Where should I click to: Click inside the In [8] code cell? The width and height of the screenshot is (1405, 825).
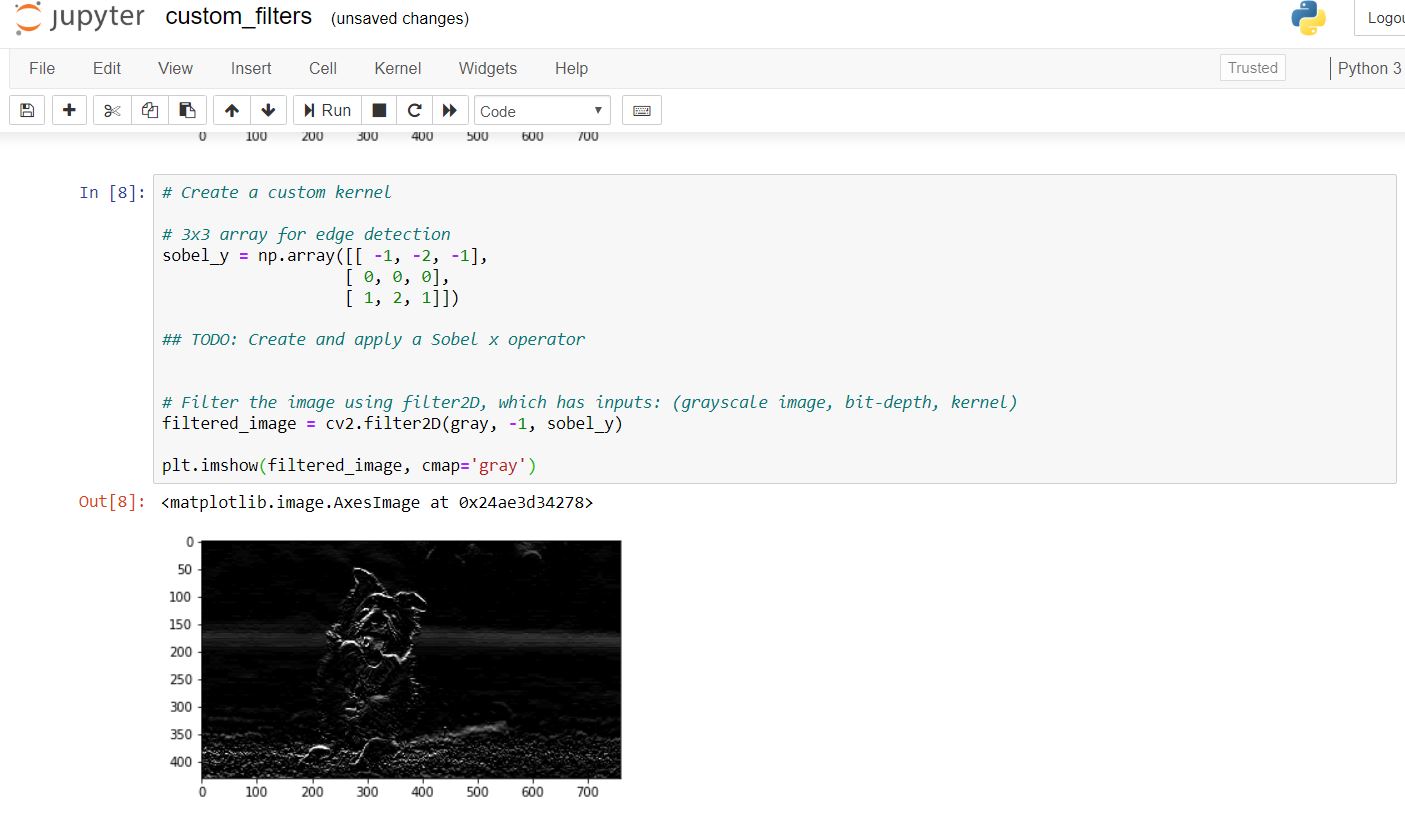click(774, 329)
